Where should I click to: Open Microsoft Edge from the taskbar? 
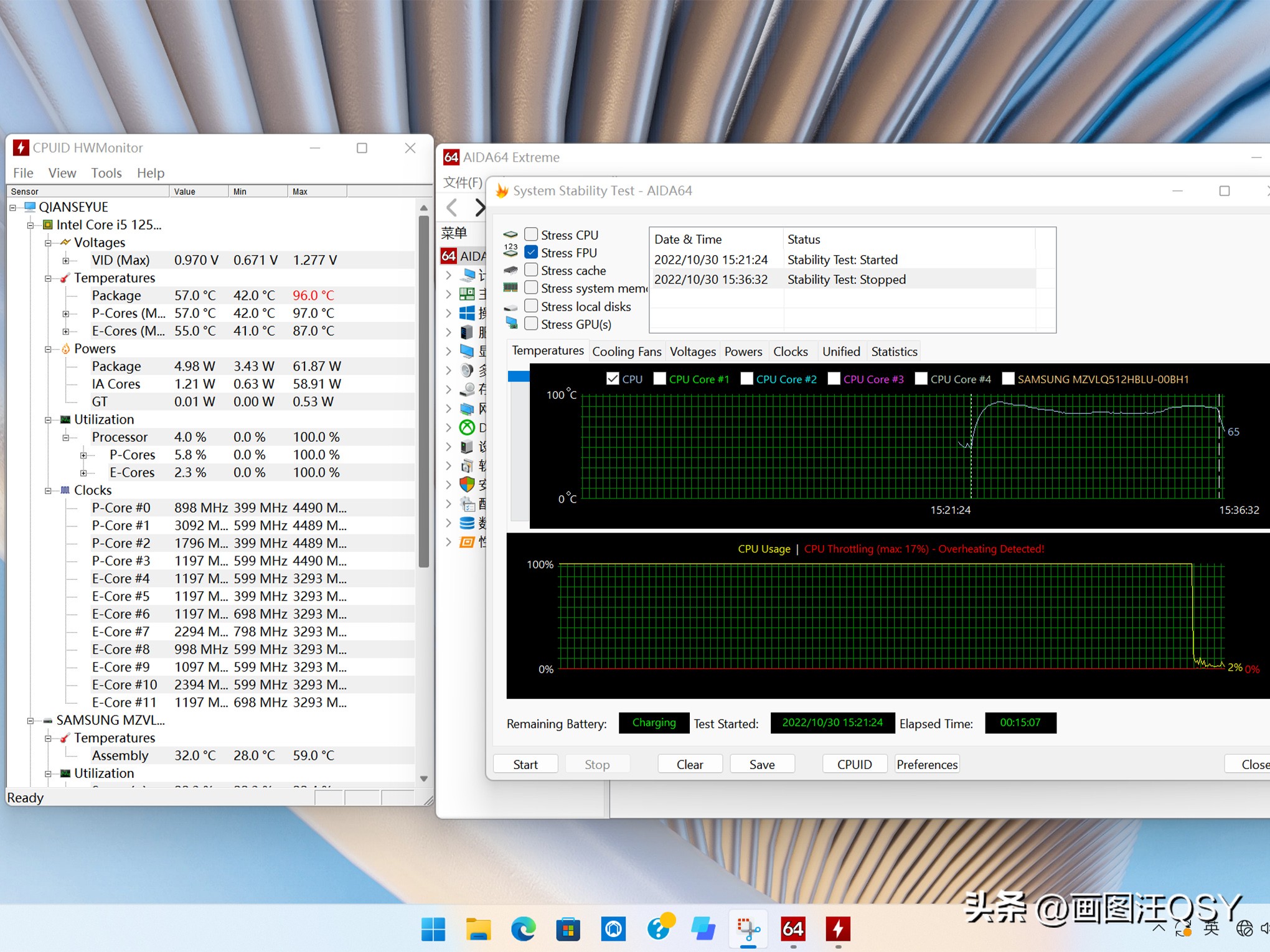[x=523, y=929]
